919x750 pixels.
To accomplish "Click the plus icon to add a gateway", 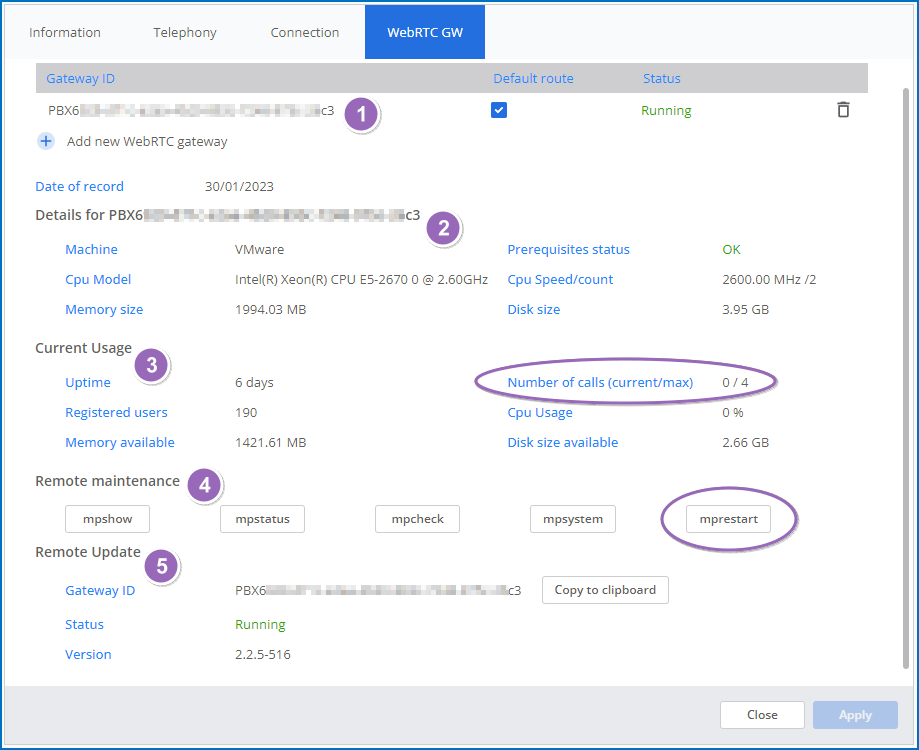I will pyautogui.click(x=45, y=141).
